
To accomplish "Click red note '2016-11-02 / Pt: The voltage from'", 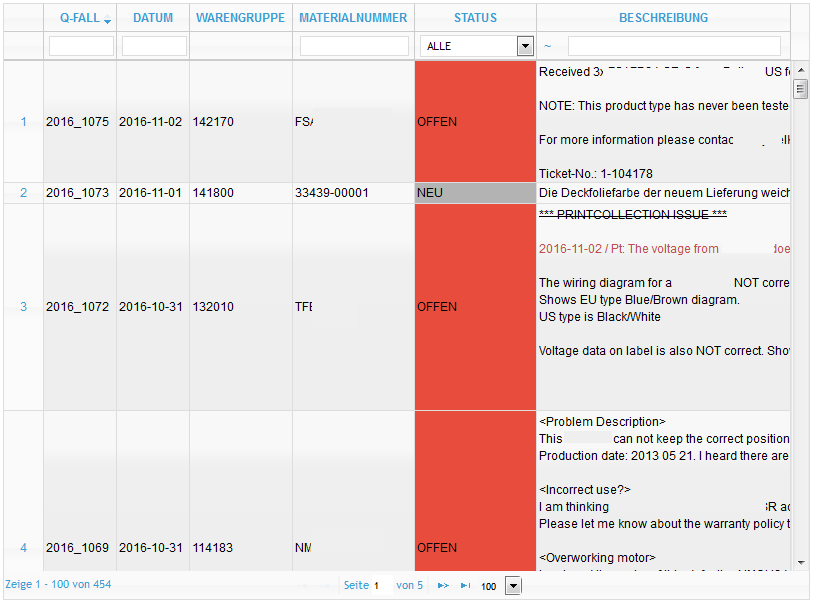I will pyautogui.click(x=629, y=249).
